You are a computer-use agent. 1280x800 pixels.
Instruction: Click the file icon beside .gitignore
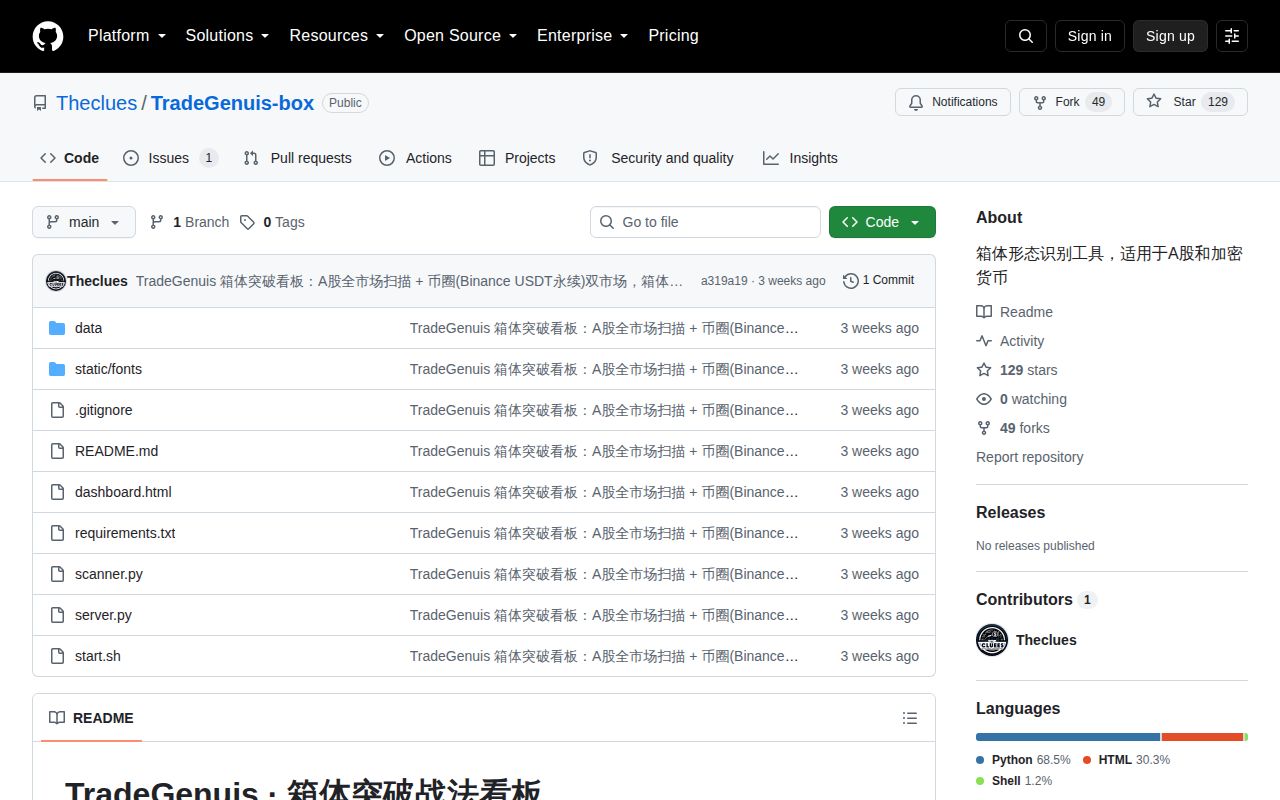pos(57,410)
